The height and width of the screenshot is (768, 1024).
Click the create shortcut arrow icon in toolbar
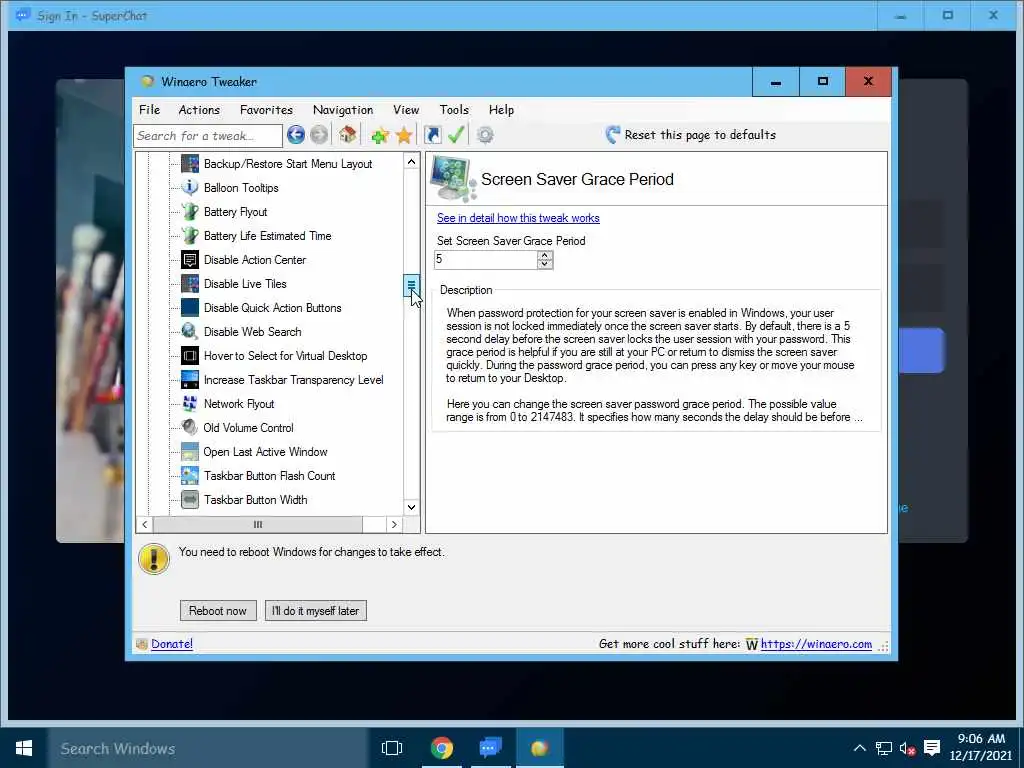432,135
